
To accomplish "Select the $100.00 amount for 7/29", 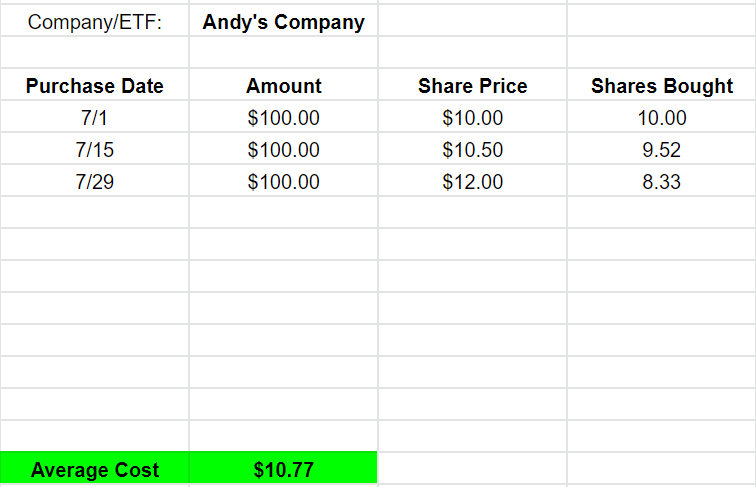I will click(284, 181).
